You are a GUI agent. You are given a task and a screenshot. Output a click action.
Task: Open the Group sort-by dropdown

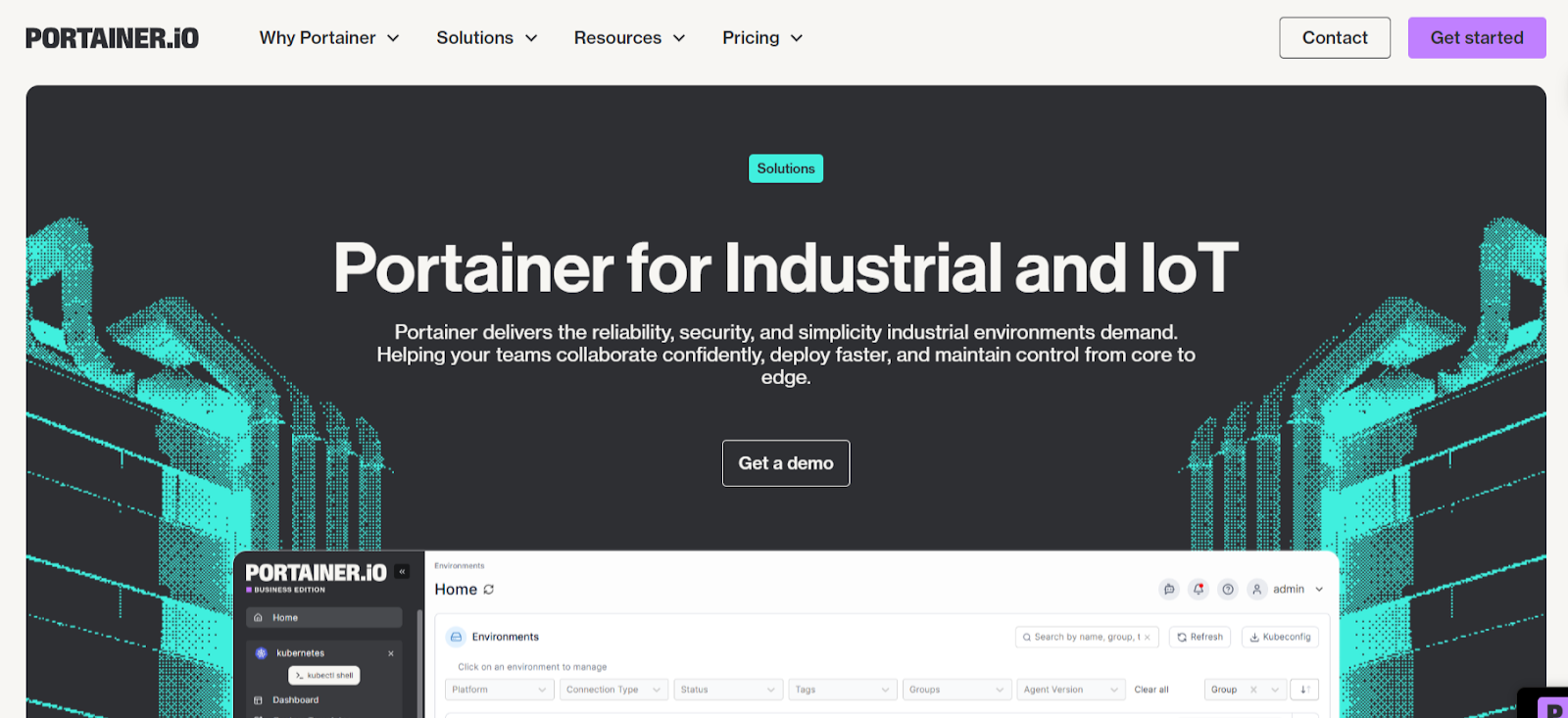tap(1245, 690)
